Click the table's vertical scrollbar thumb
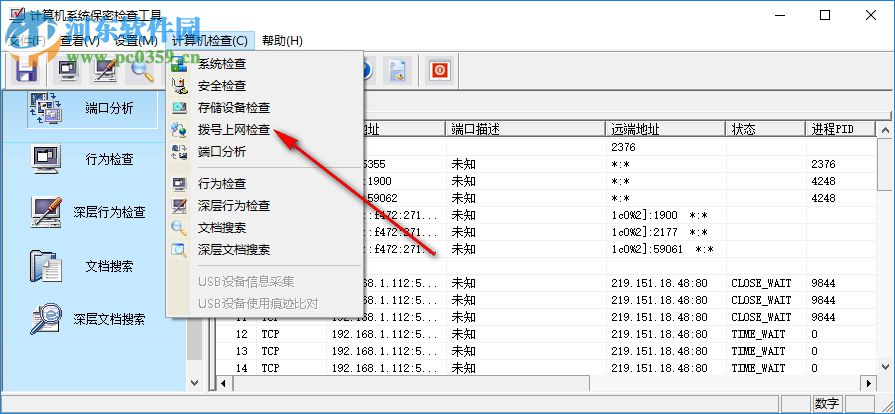Viewport: 895px width, 414px height. (x=885, y=163)
